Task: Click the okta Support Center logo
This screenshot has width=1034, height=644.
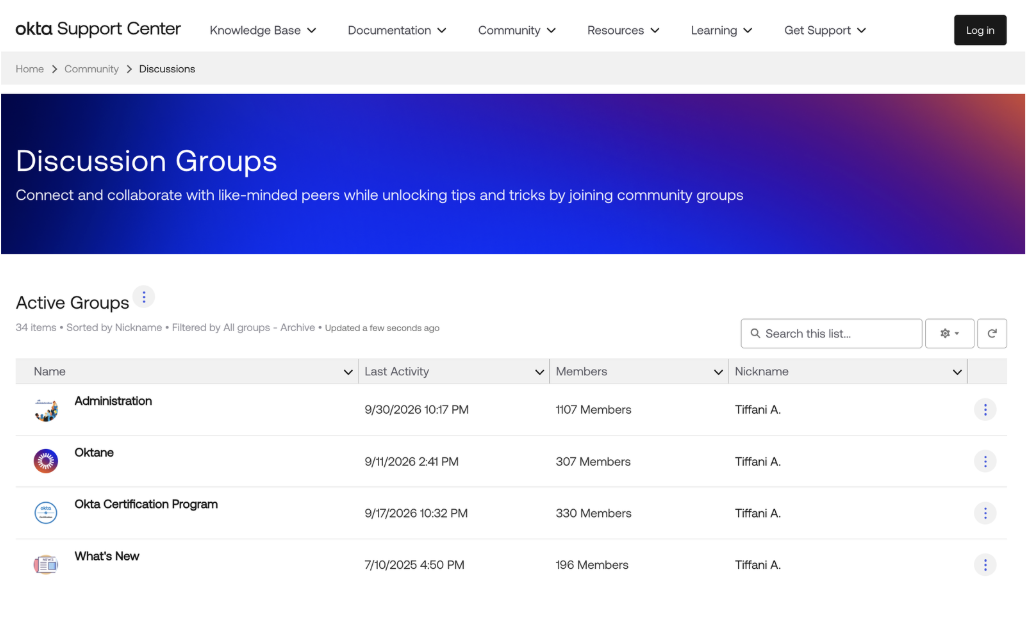Action: tap(98, 29)
